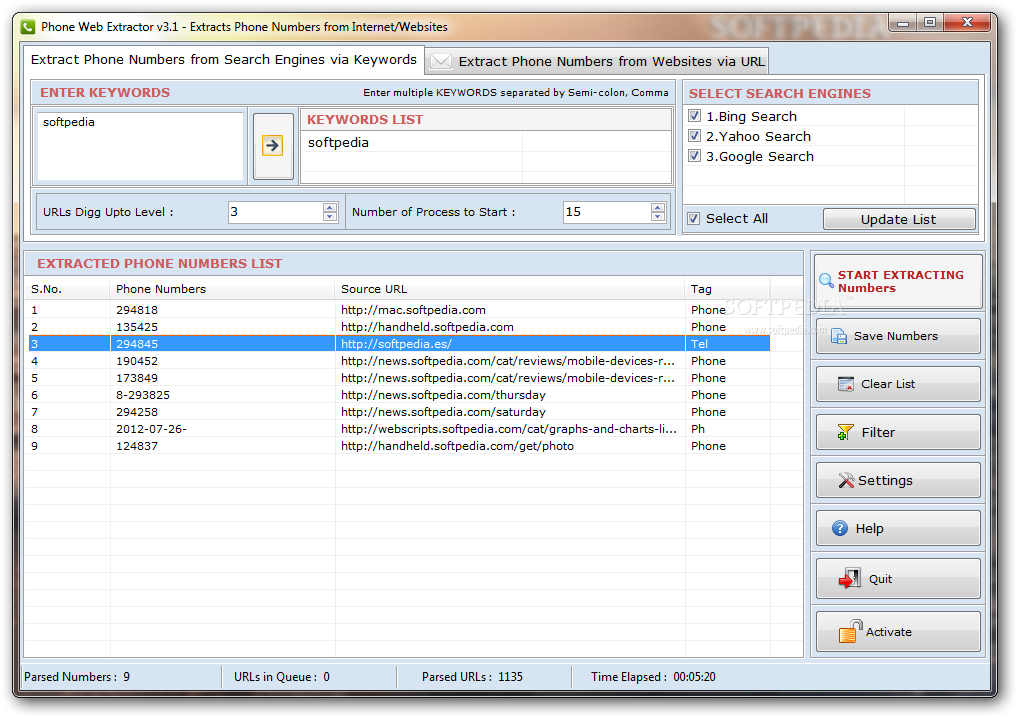Image resolution: width=1018 pixels, height=718 pixels.
Task: Click the Quit exit-door icon
Action: click(849, 578)
